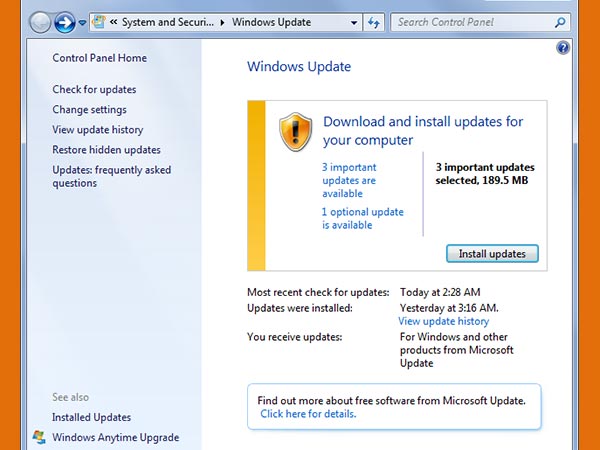Screen dimensions: 600x450
Task: Expand the address bar history dropdown
Action: tap(354, 23)
